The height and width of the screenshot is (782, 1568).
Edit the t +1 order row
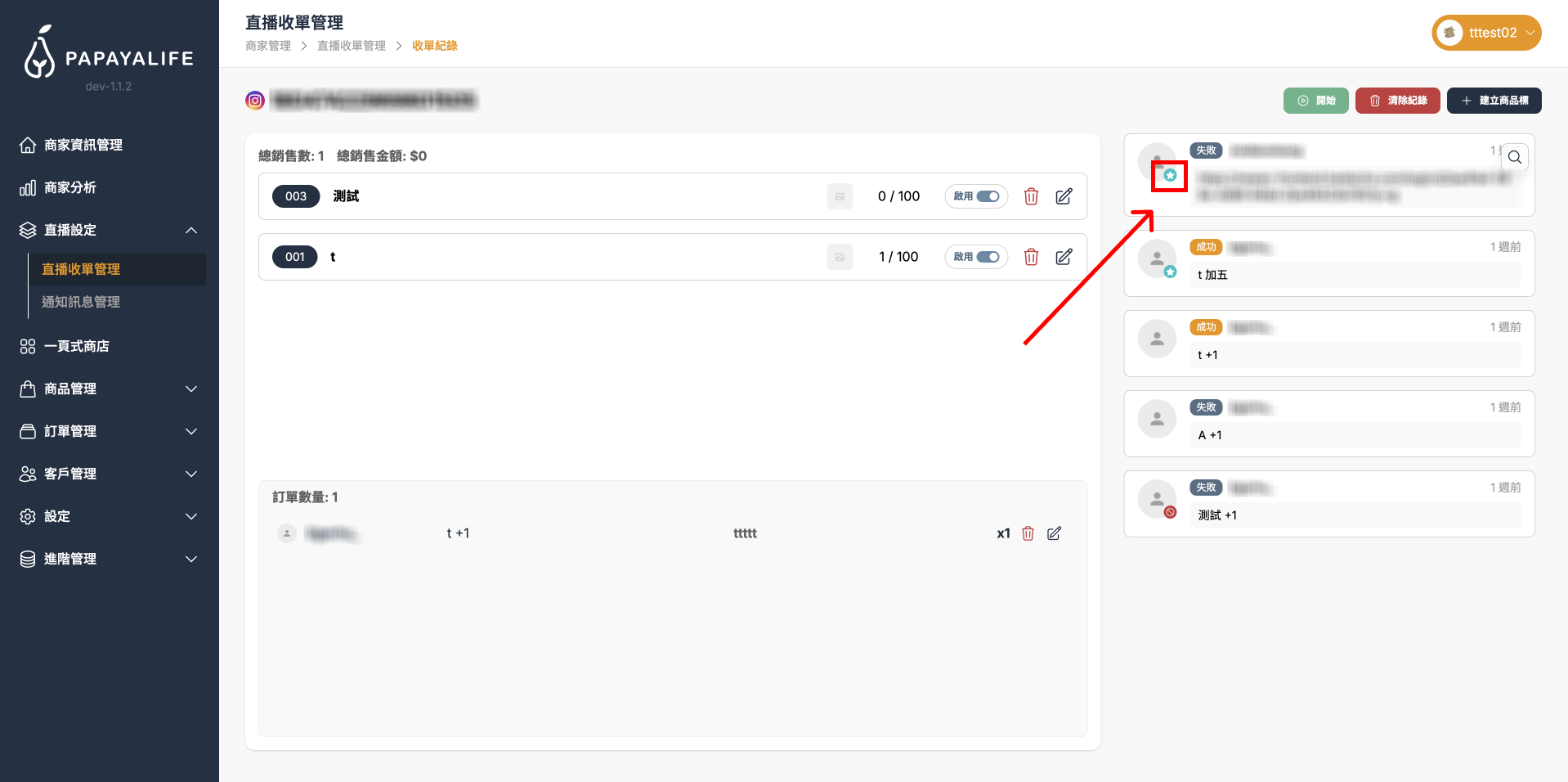click(x=1054, y=533)
